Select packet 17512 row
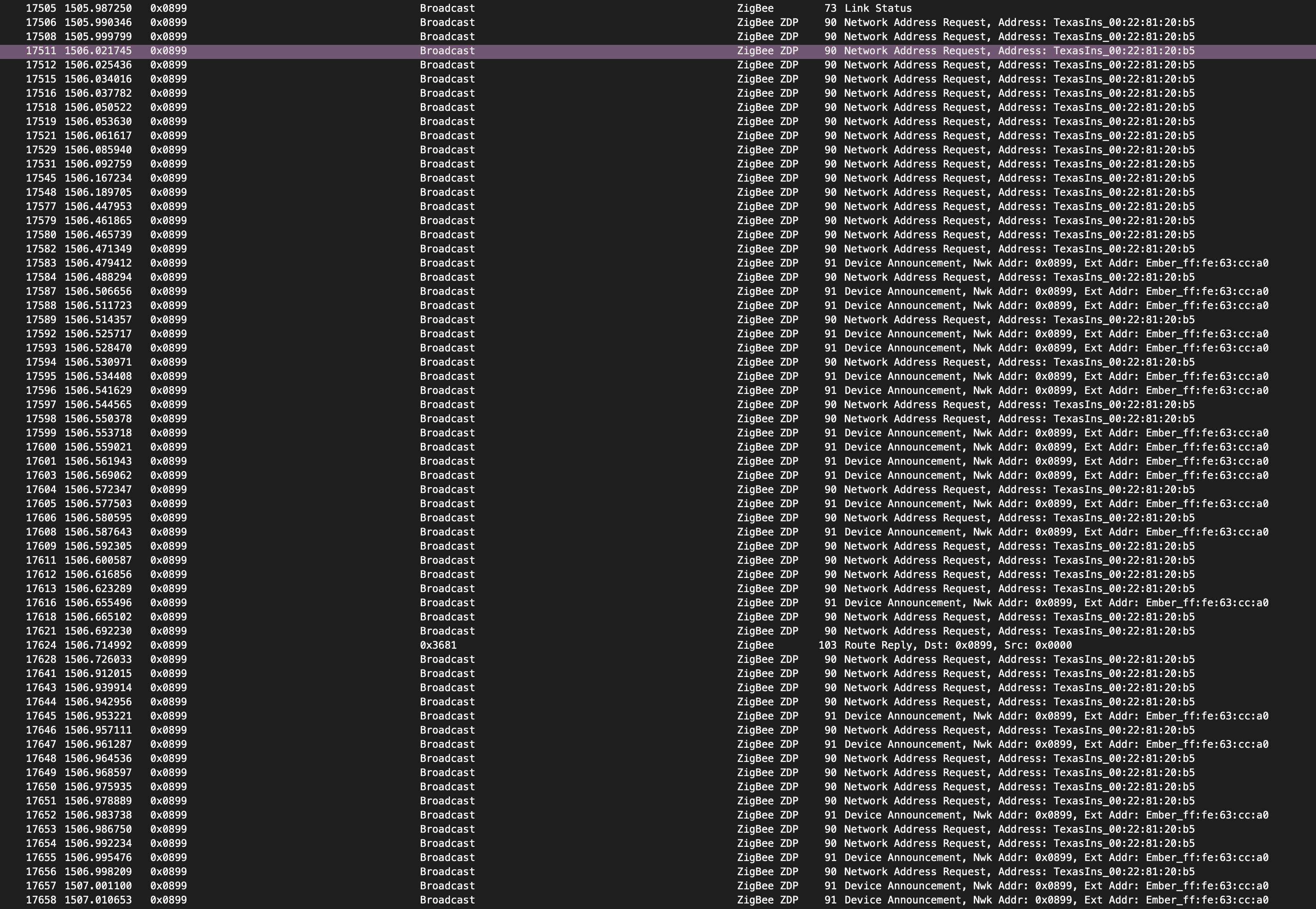The image size is (1316, 909). (x=41, y=65)
